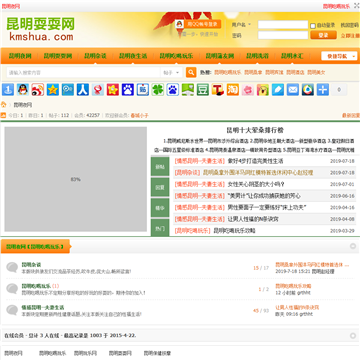This screenshot has height=360, width=360.
Task: Switch to the 热门 green tab
Action: pyautogui.click(x=160, y=228)
